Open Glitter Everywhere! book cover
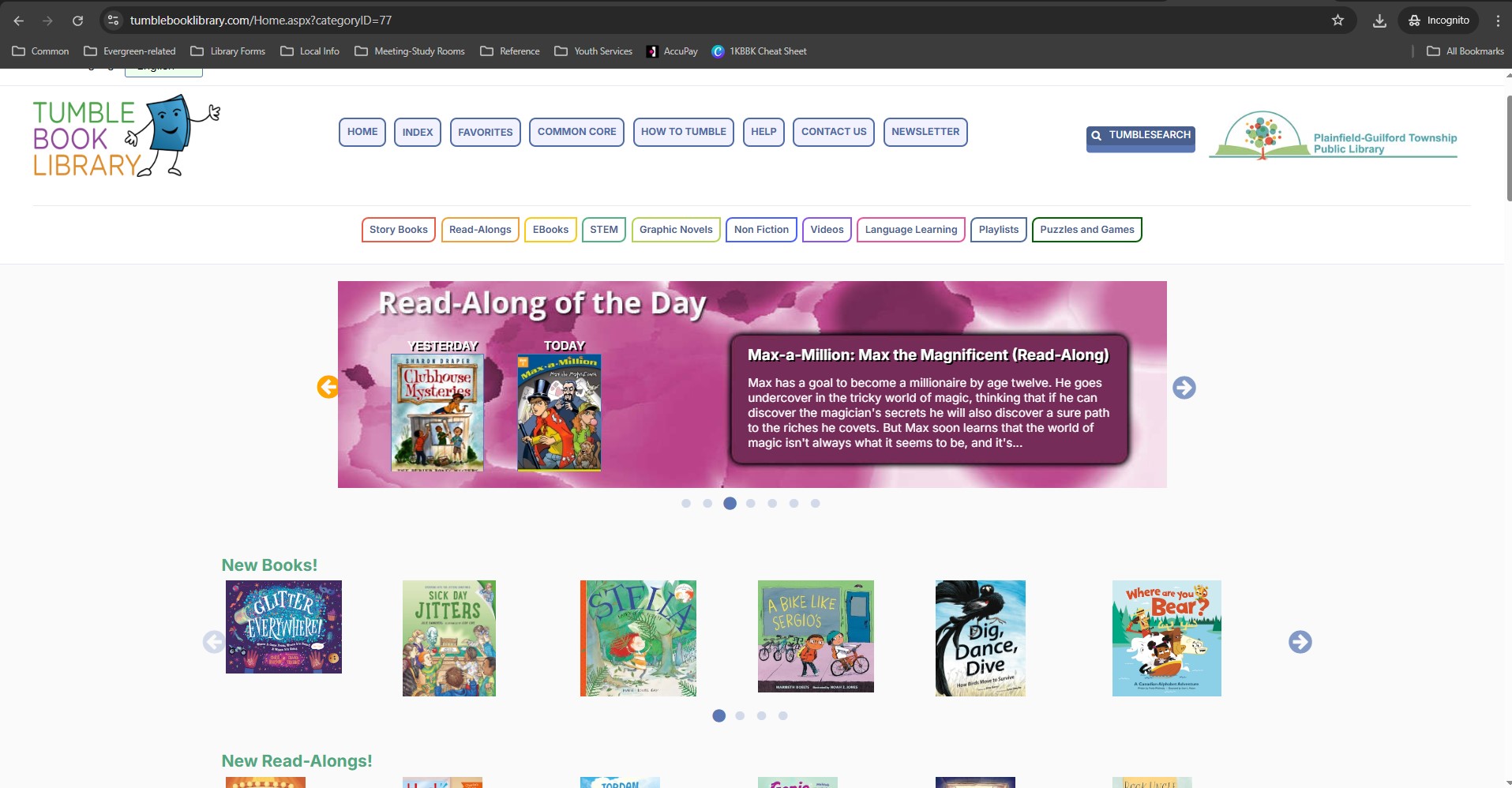The height and width of the screenshot is (788, 1512). [283, 627]
